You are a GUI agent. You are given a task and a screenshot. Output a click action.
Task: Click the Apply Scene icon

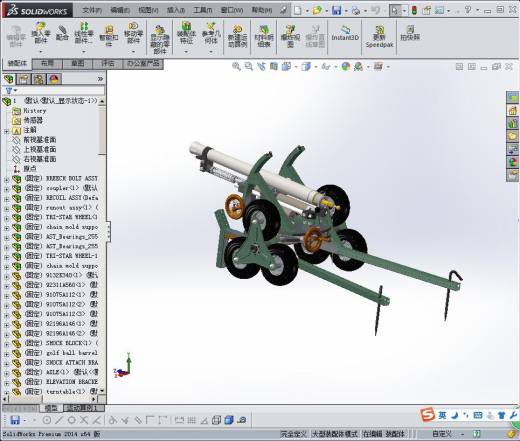point(359,67)
